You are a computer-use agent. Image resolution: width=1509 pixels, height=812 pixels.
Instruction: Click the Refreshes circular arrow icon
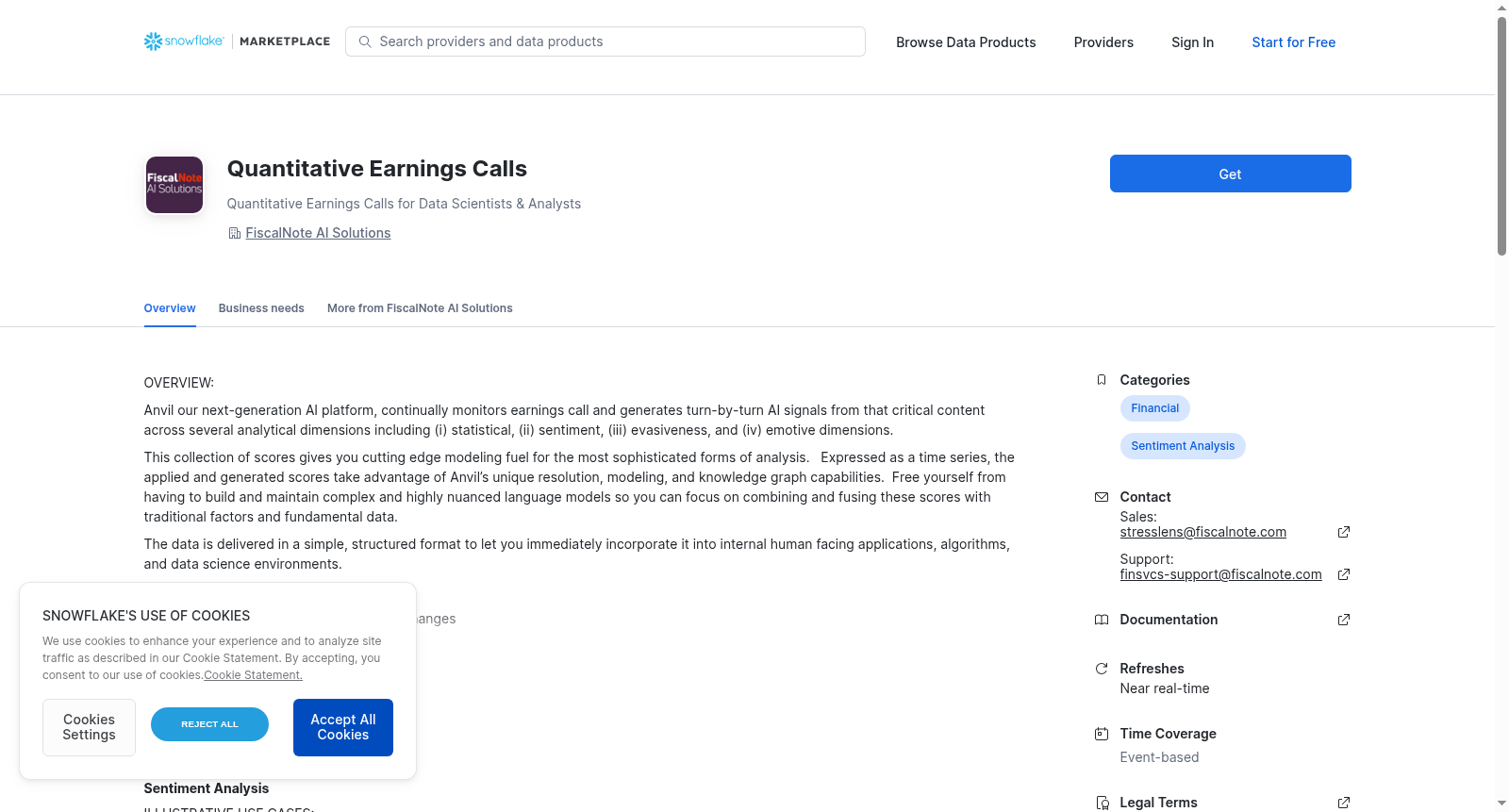coord(1102,669)
